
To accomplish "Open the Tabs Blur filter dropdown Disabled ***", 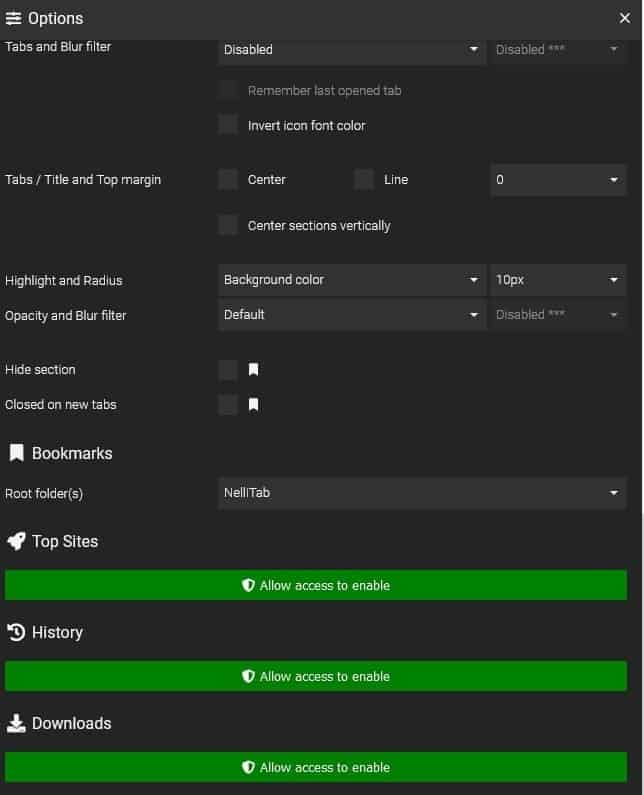I will pyautogui.click(x=558, y=50).
